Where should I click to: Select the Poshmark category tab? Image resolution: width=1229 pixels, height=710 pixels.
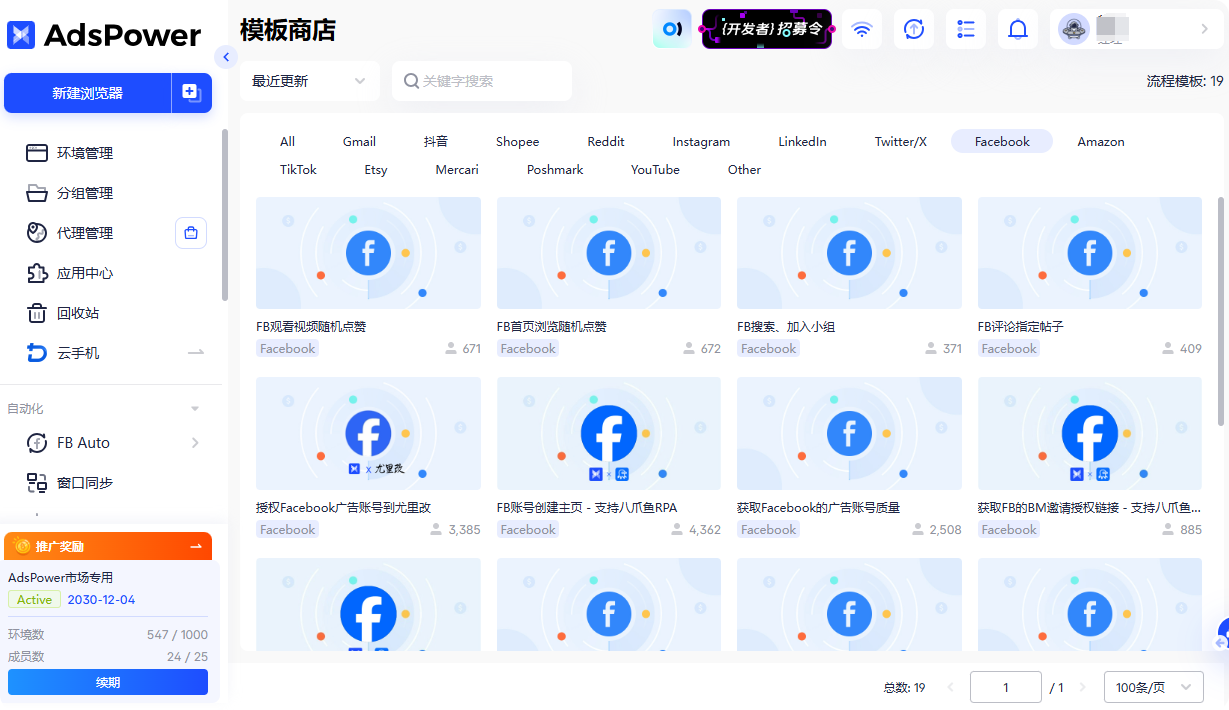tap(555, 169)
